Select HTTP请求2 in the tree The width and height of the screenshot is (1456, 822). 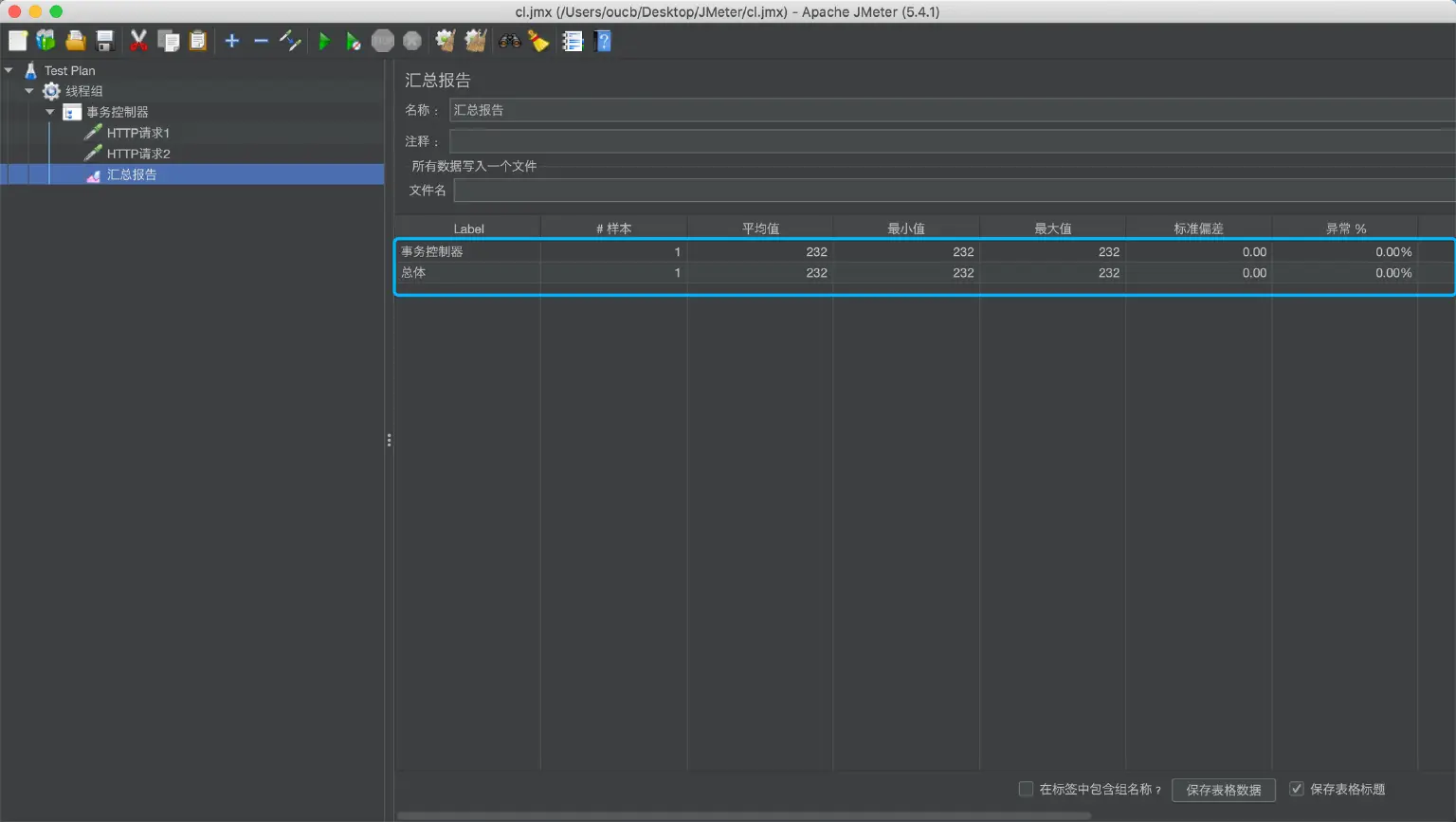tap(137, 154)
